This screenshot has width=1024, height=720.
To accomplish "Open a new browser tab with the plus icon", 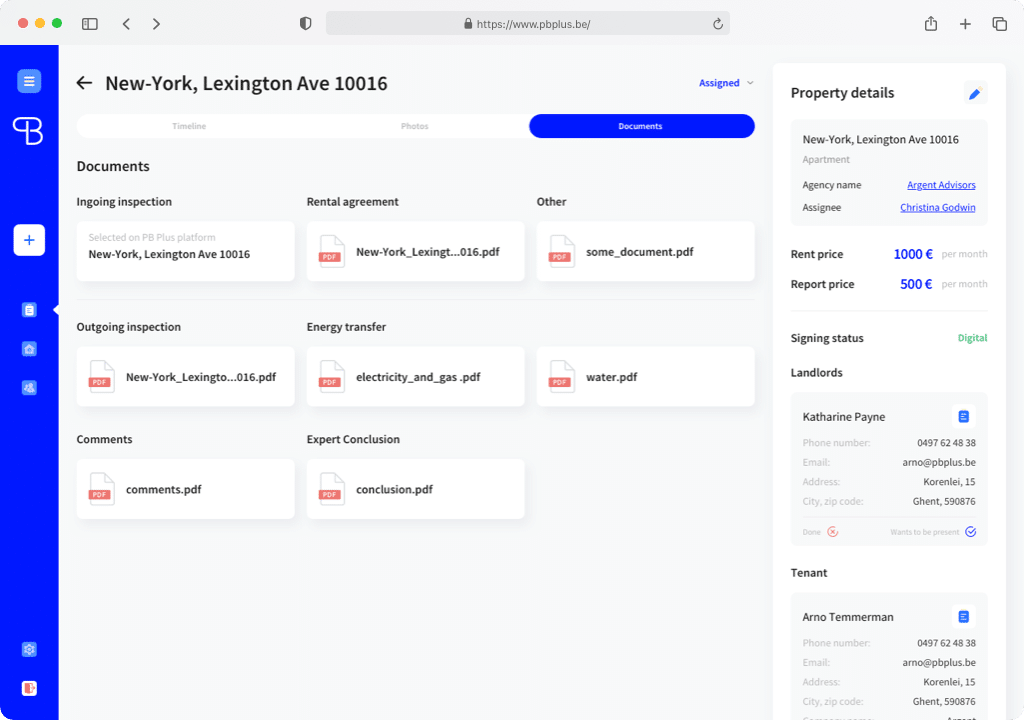I will coord(965,24).
